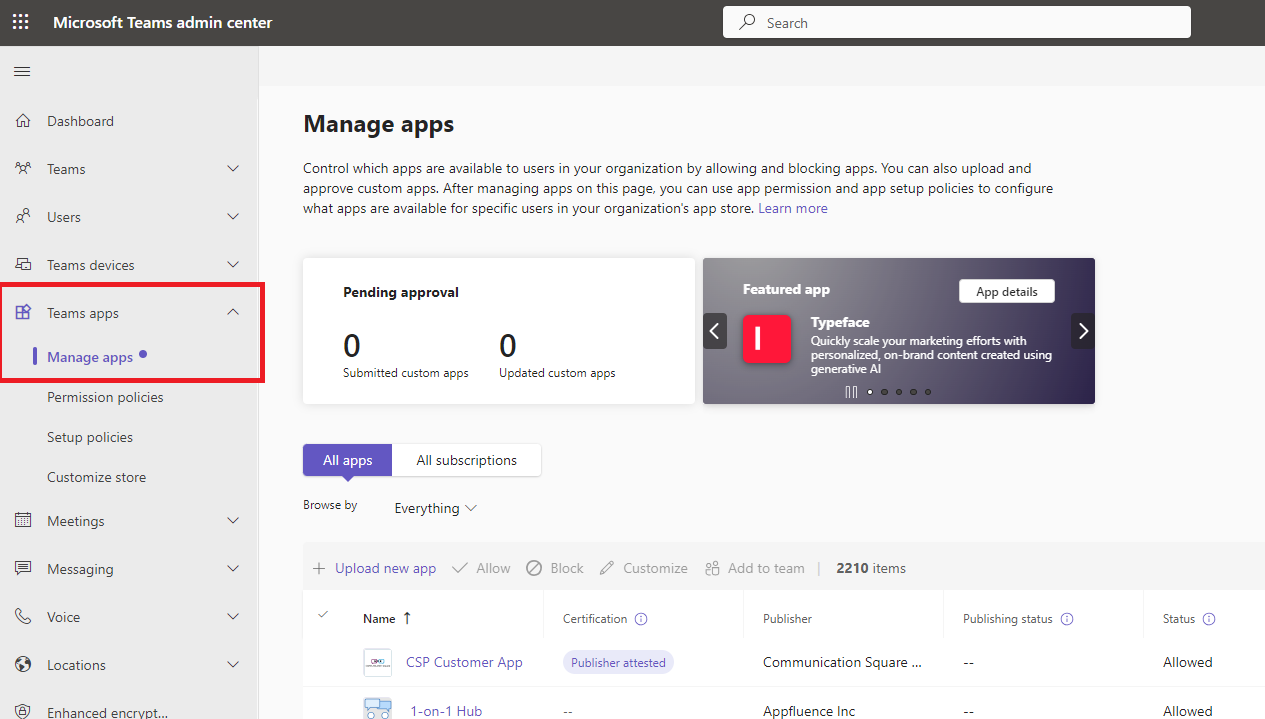Open Dashboard from the home icon
Viewport: 1265px width, 719px height.
pos(23,121)
